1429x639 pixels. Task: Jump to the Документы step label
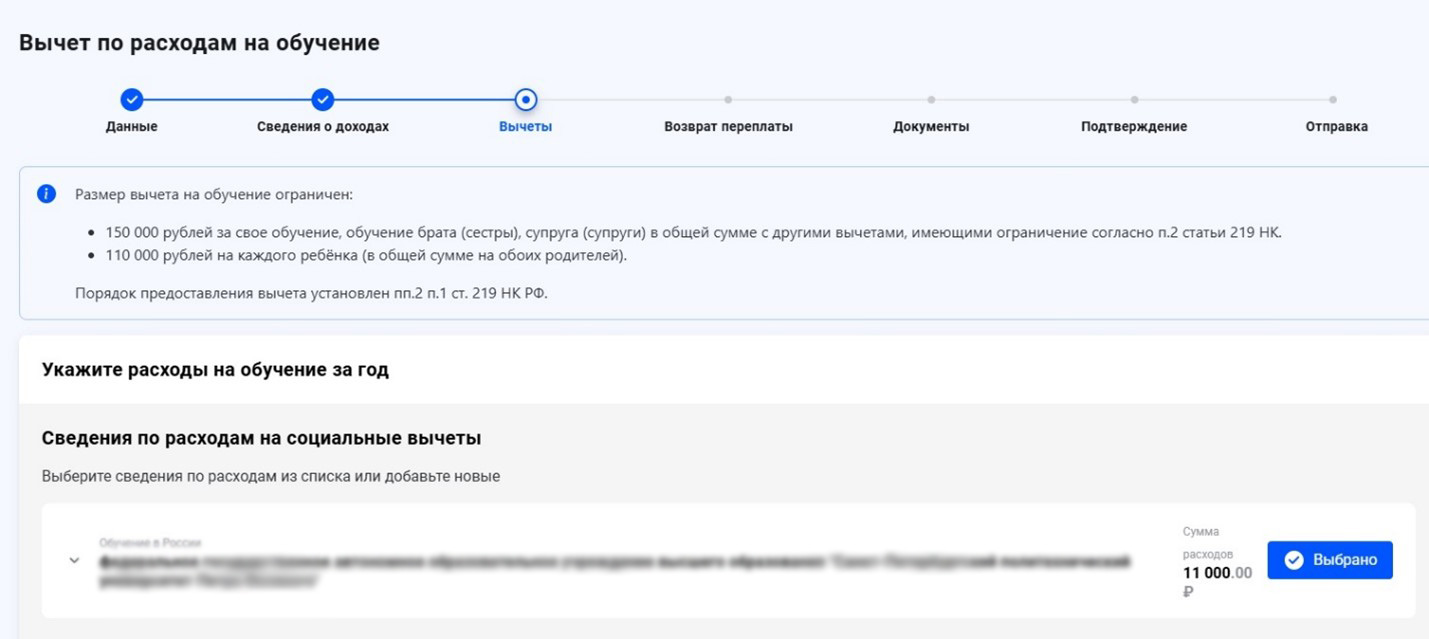coord(931,127)
